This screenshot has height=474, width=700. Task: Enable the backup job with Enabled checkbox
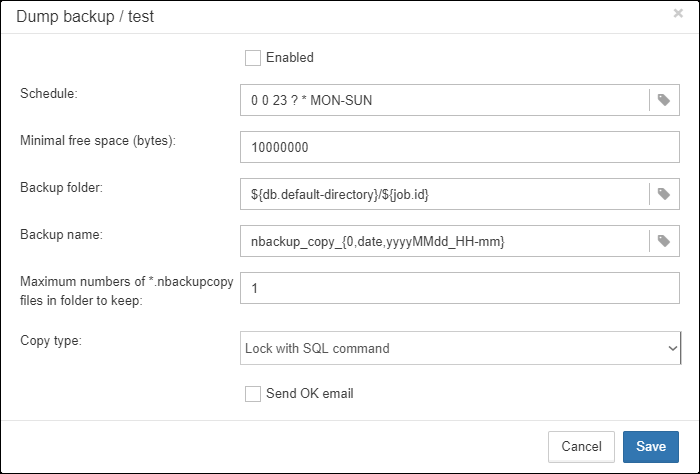pyautogui.click(x=253, y=58)
